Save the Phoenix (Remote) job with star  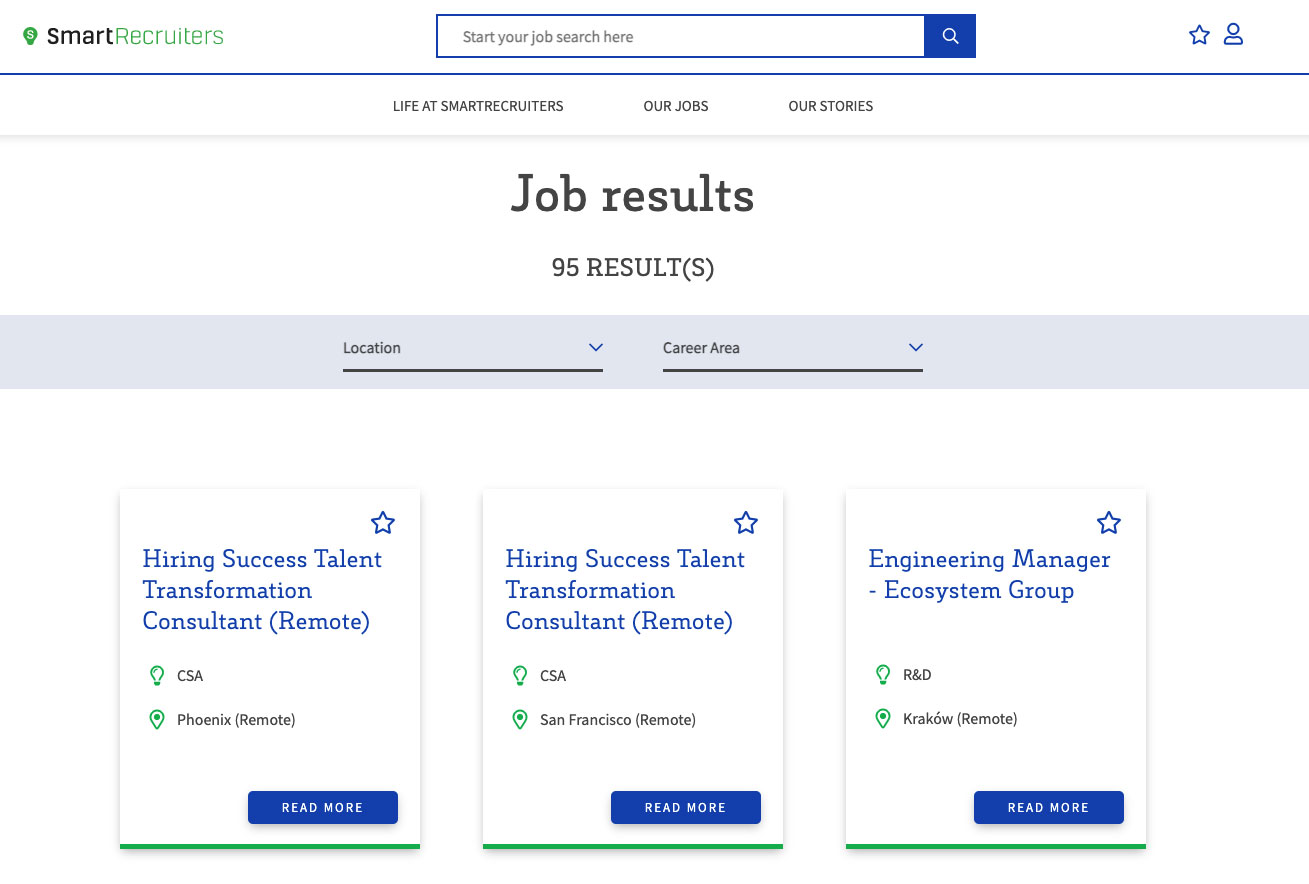click(x=383, y=522)
